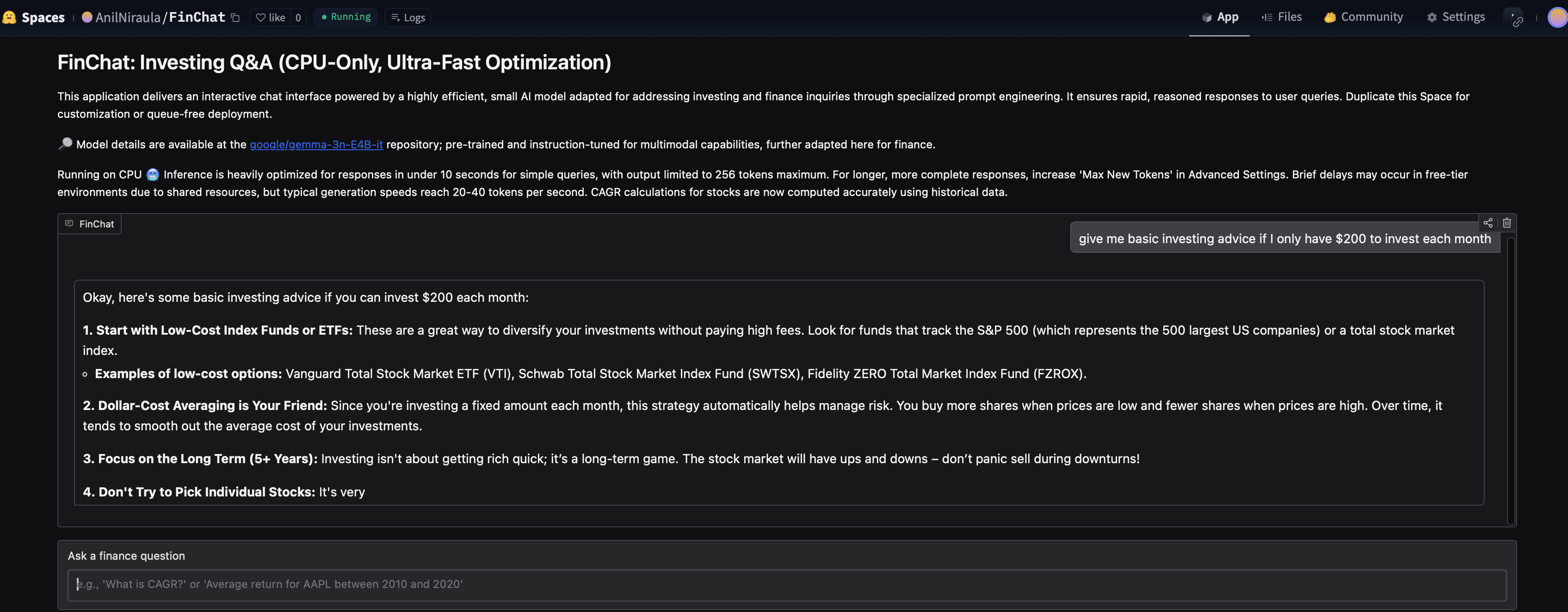Viewport: 1568px width, 612px height.
Task: Click the heart like button
Action: point(270,18)
